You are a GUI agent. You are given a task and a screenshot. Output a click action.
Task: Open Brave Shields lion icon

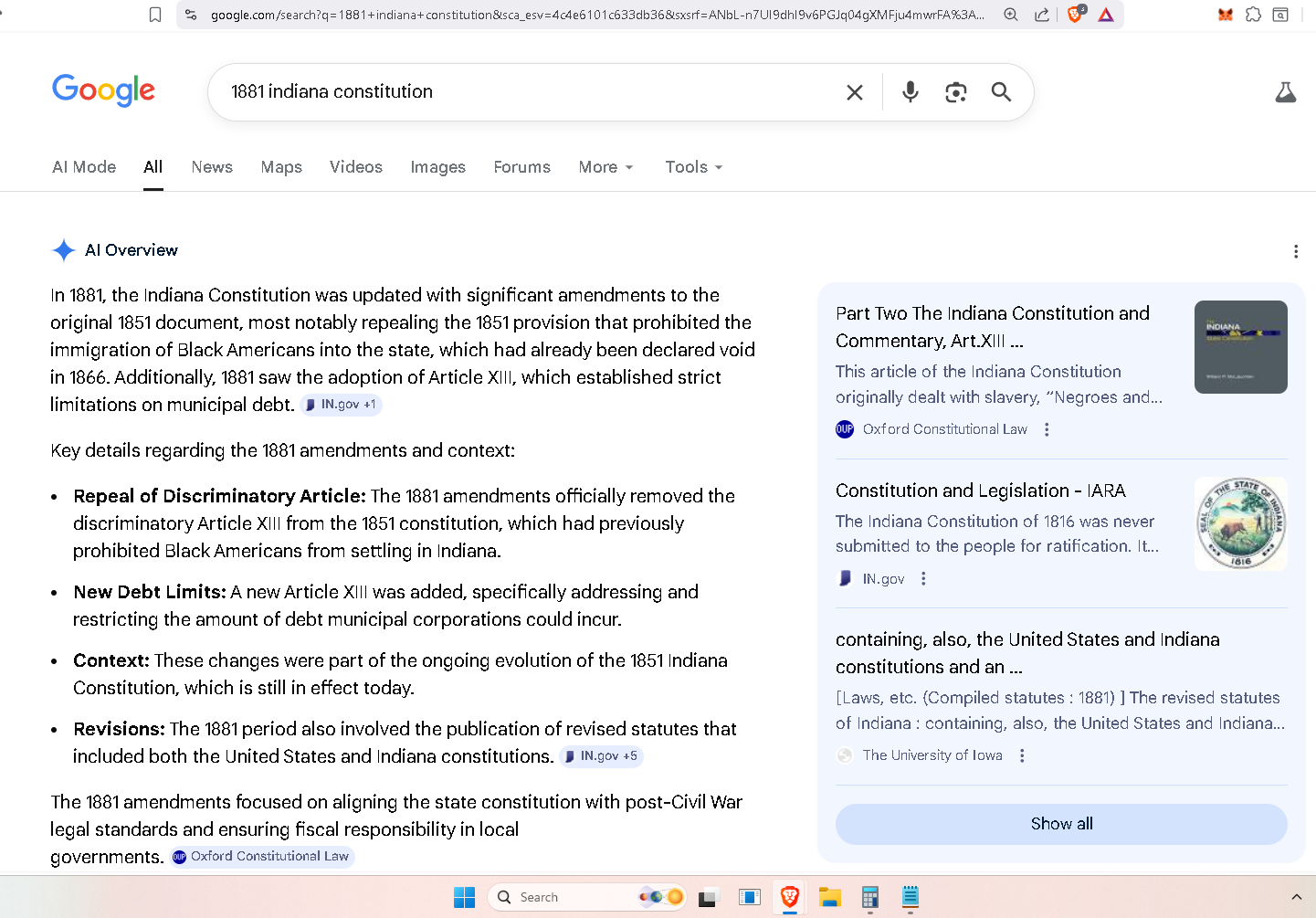pyautogui.click(x=1075, y=15)
